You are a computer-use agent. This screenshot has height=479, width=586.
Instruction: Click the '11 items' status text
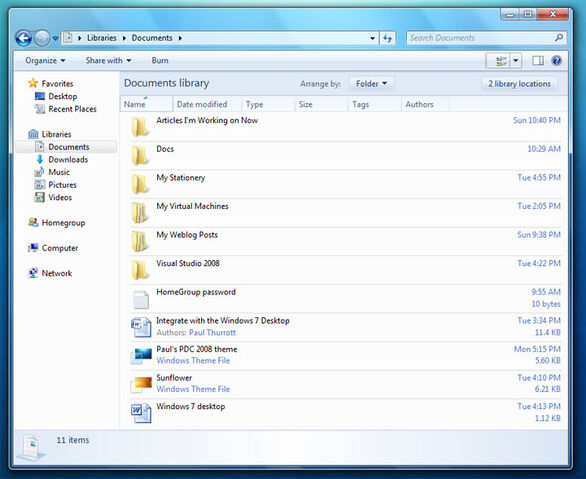73,440
